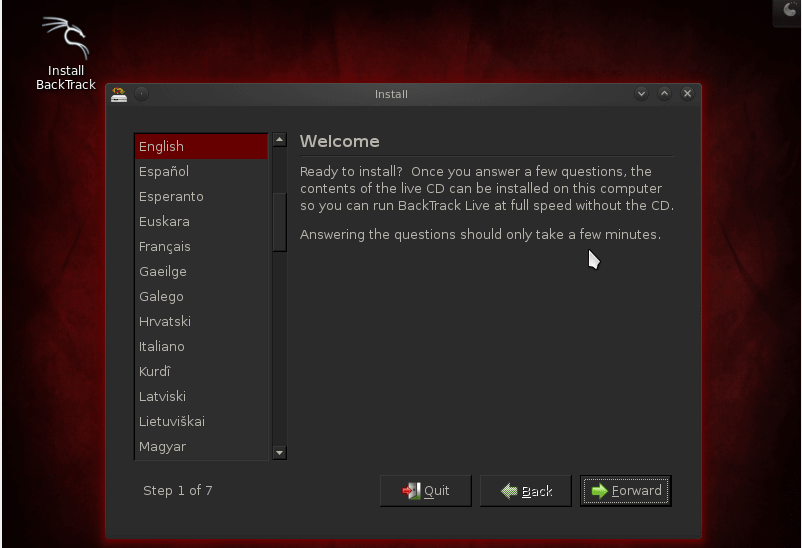Select Latviski in the language list
Screen dimensions: 802x548
(x=201, y=397)
